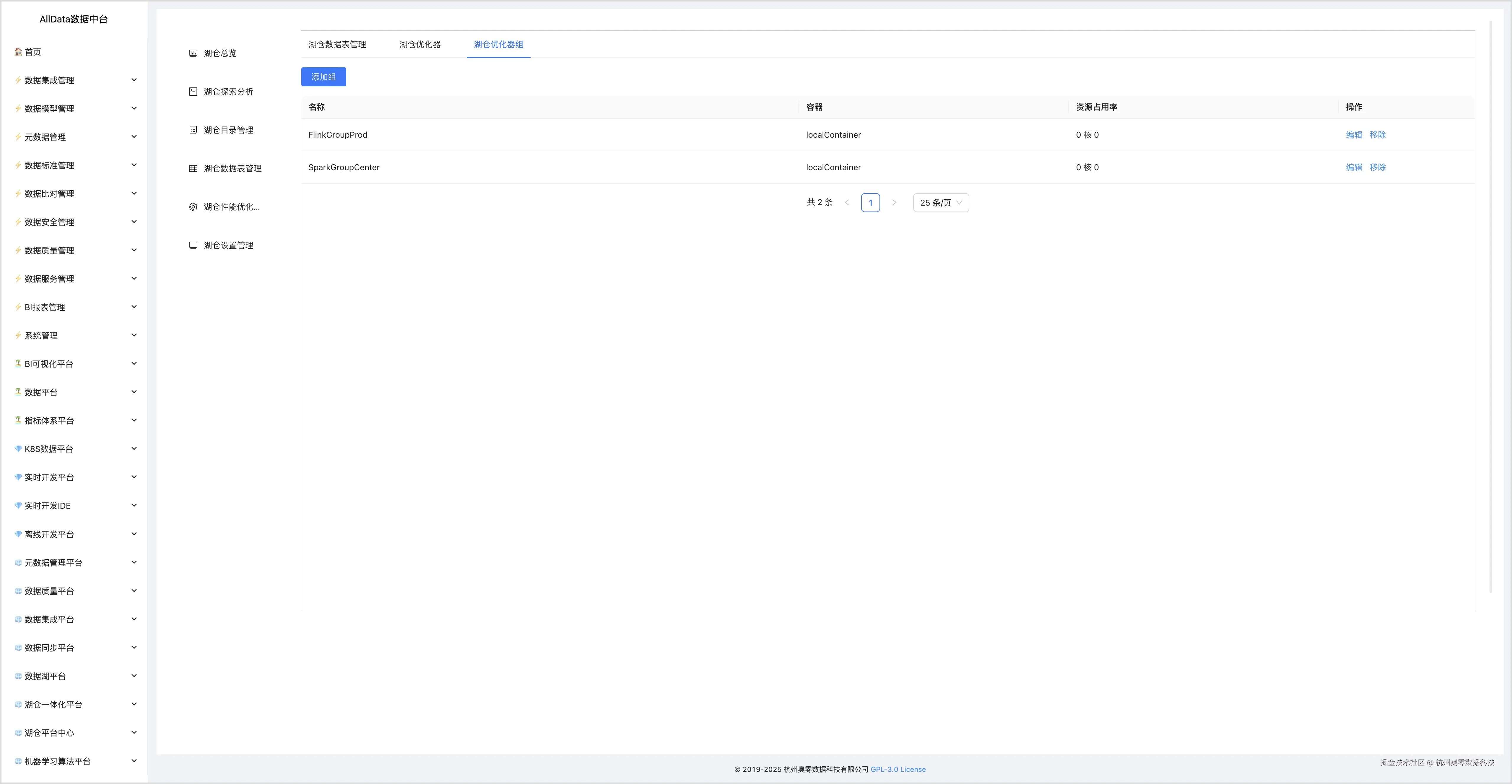Image resolution: width=1512 pixels, height=784 pixels.
Task: Click the K8S数据平台 diamond icon
Action: [x=18, y=449]
